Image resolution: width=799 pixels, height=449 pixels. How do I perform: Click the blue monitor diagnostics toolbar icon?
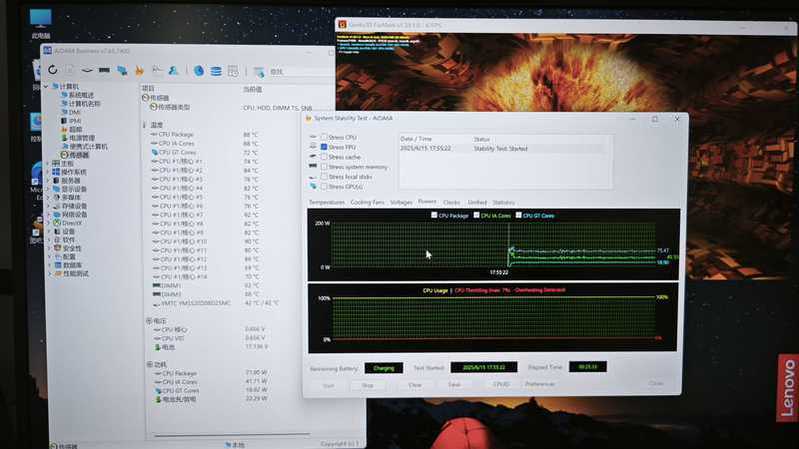pos(122,71)
